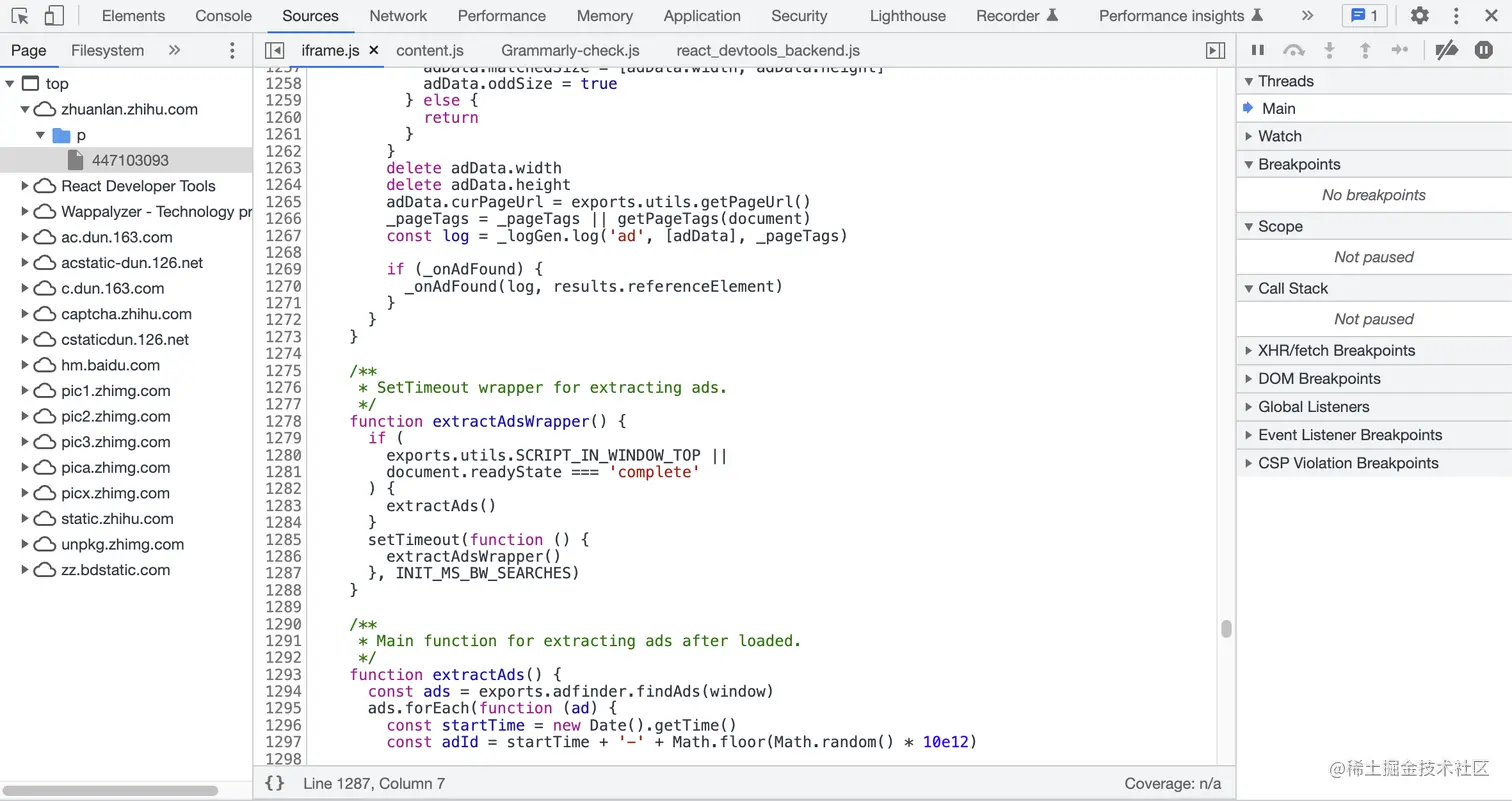Step out of the current function

click(x=1364, y=50)
